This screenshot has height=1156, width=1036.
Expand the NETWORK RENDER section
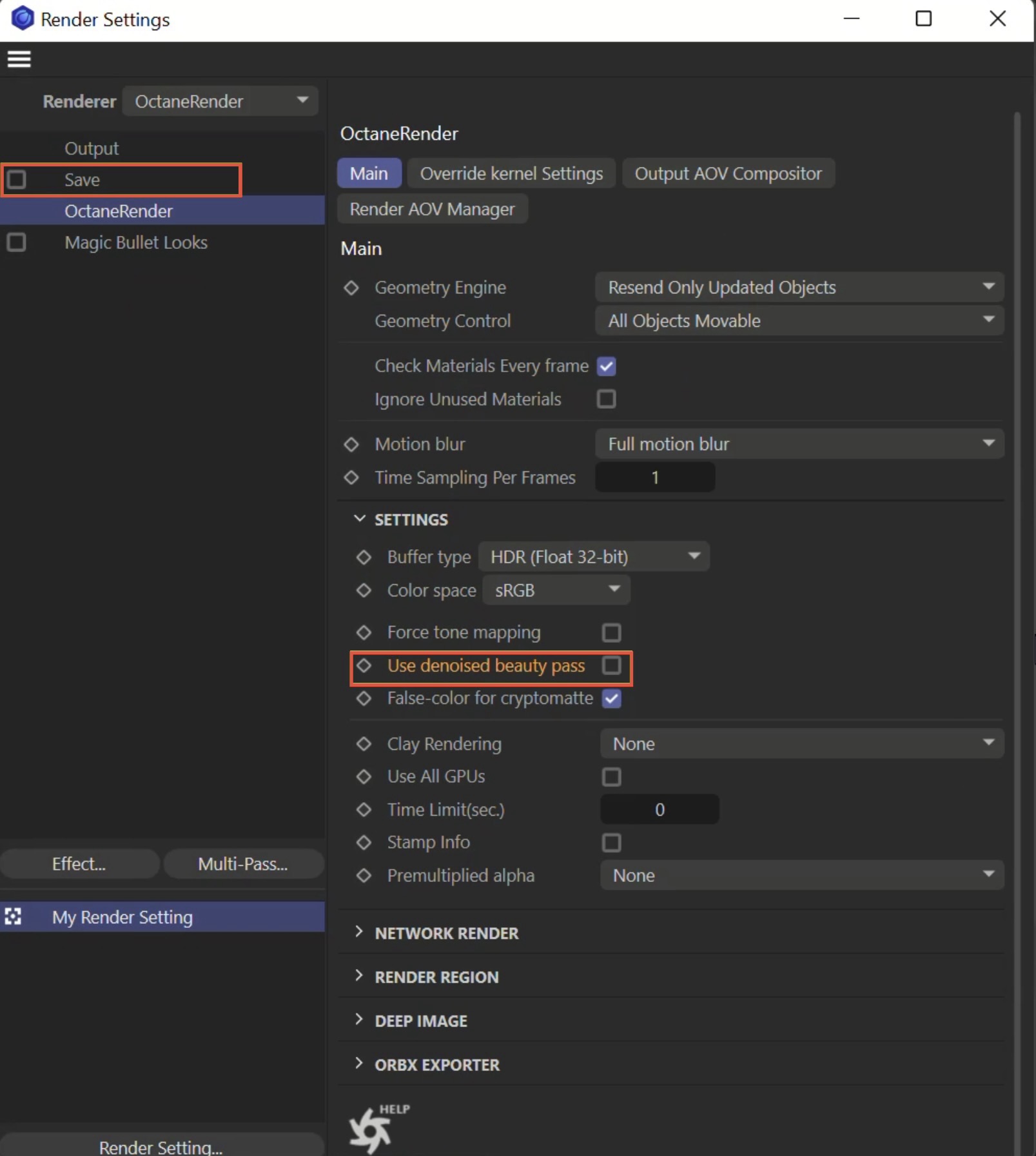(360, 932)
